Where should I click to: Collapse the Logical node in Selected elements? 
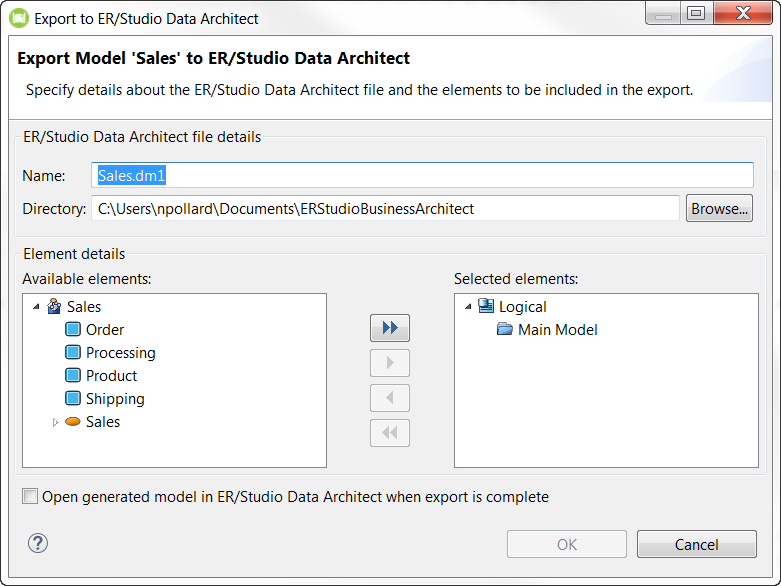[468, 307]
